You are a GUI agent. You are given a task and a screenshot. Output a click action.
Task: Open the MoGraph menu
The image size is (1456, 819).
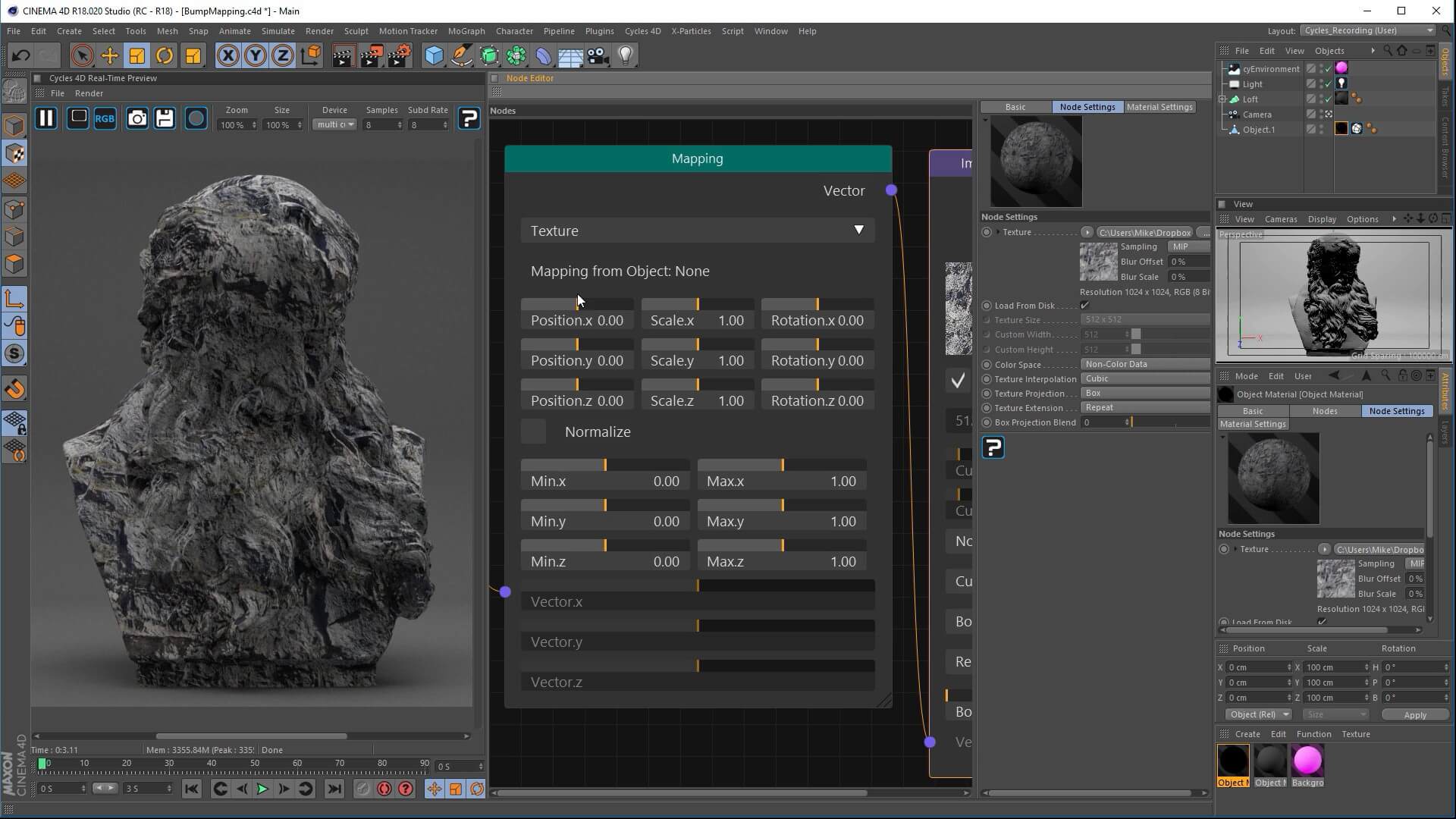pos(466,31)
